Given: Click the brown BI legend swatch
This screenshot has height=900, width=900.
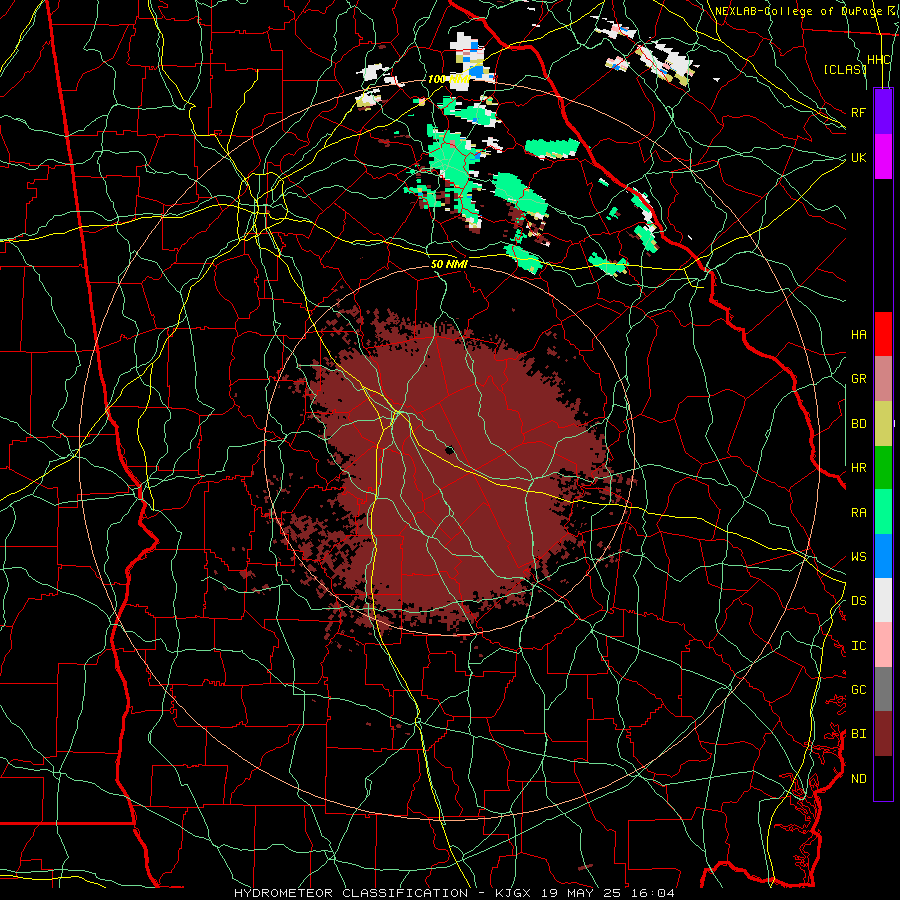Looking at the screenshot, I should (883, 734).
